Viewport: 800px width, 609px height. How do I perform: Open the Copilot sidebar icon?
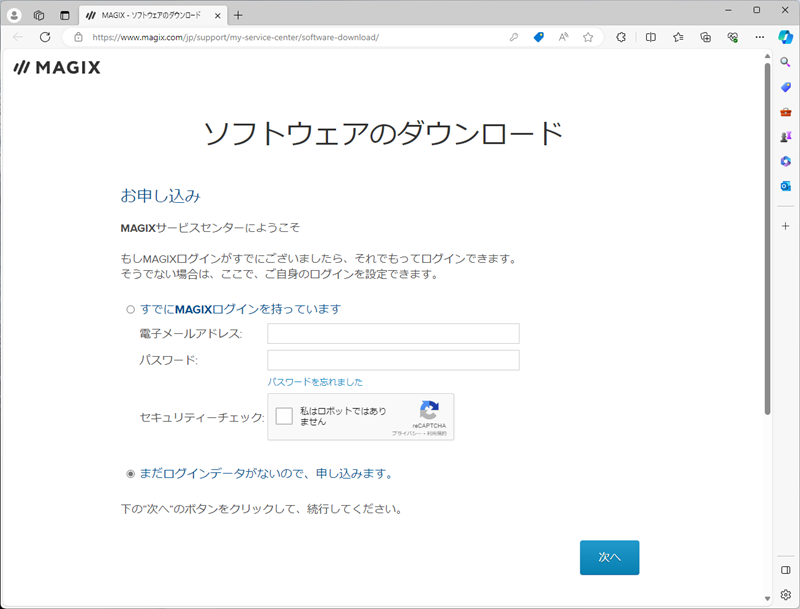pyautogui.click(x=785, y=37)
